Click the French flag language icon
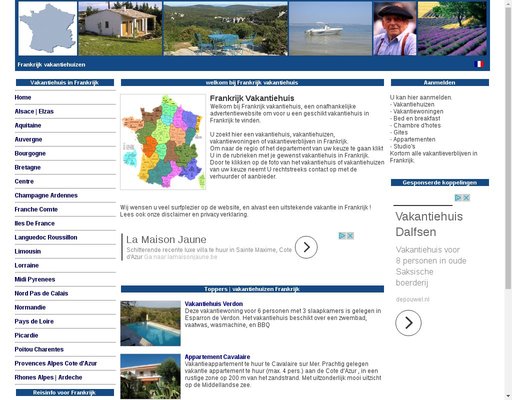This screenshot has width=512, height=400. click(x=479, y=64)
